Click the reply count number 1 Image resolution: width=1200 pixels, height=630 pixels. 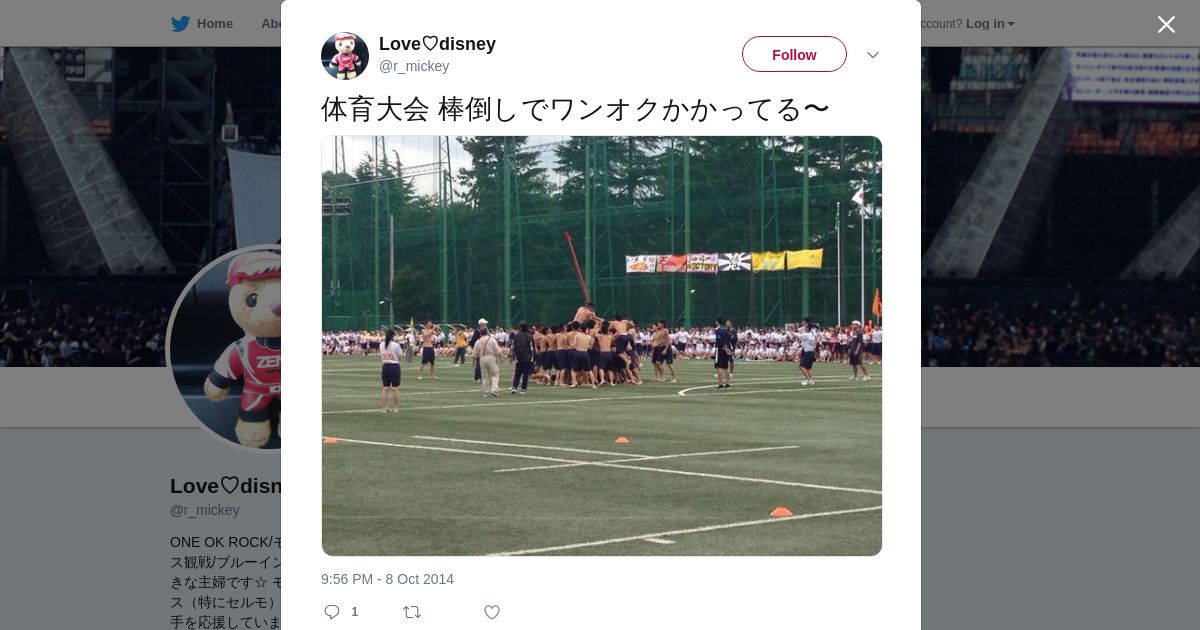click(354, 612)
